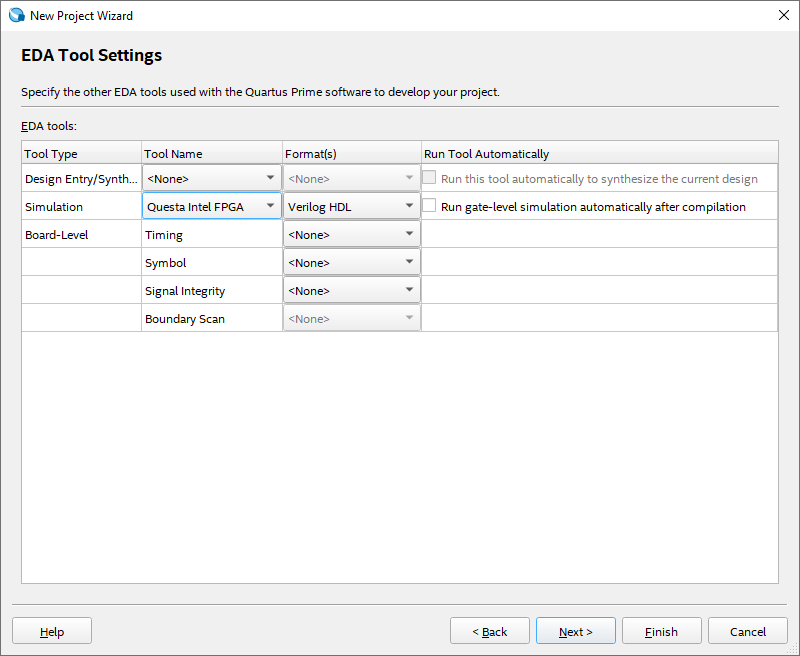
Task: Expand the Signal Integrity format dropdown
Action: (352, 291)
